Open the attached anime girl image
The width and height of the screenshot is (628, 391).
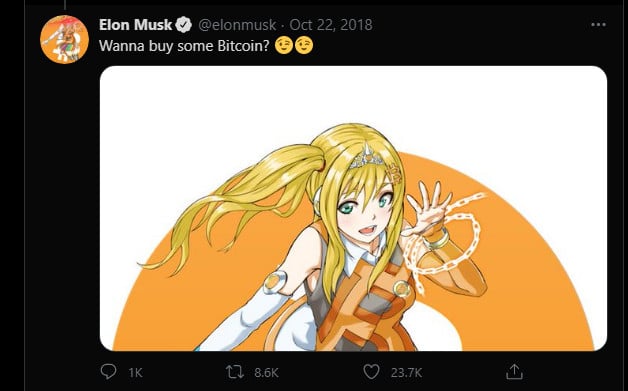pos(353,208)
